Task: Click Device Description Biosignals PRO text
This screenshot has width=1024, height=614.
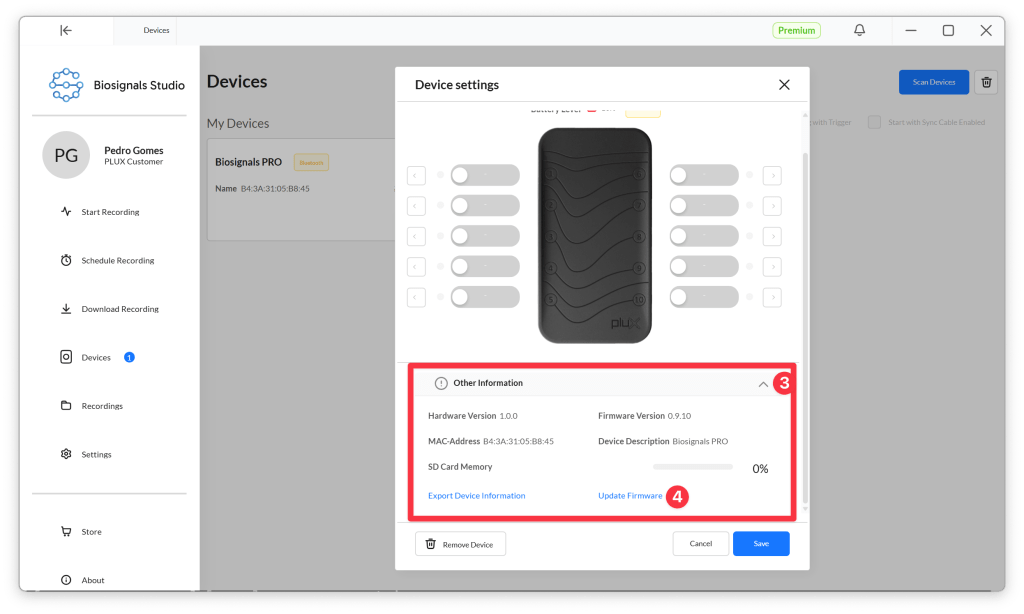Action: click(x=663, y=441)
